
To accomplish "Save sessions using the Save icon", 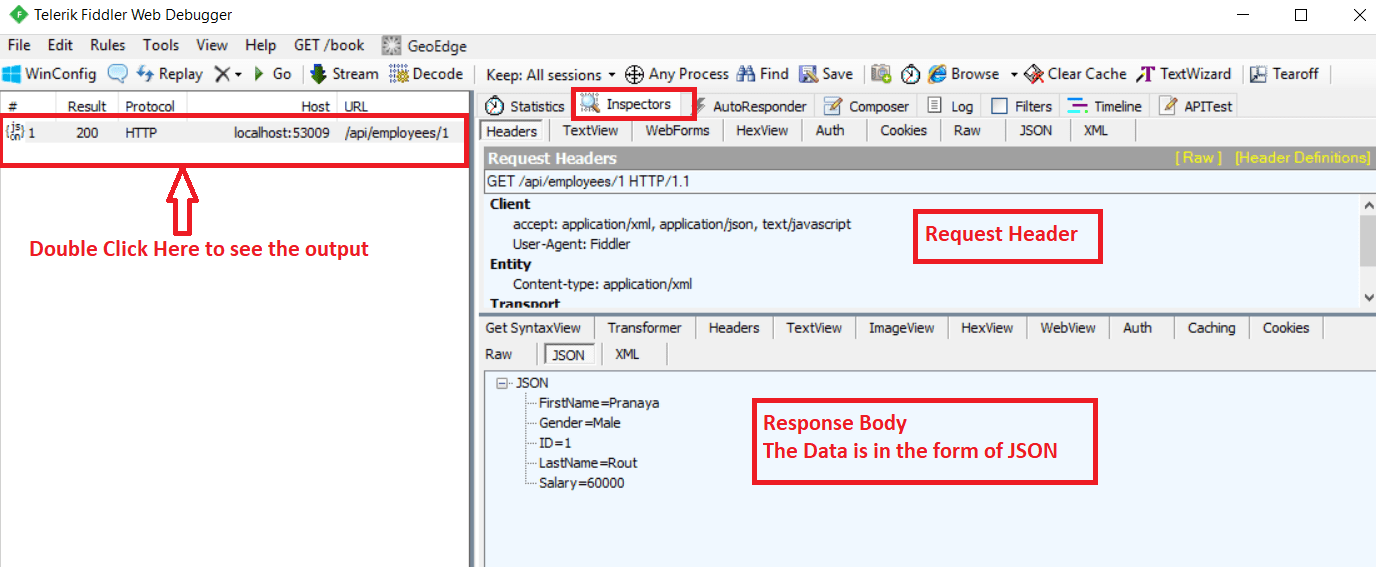I will [826, 74].
